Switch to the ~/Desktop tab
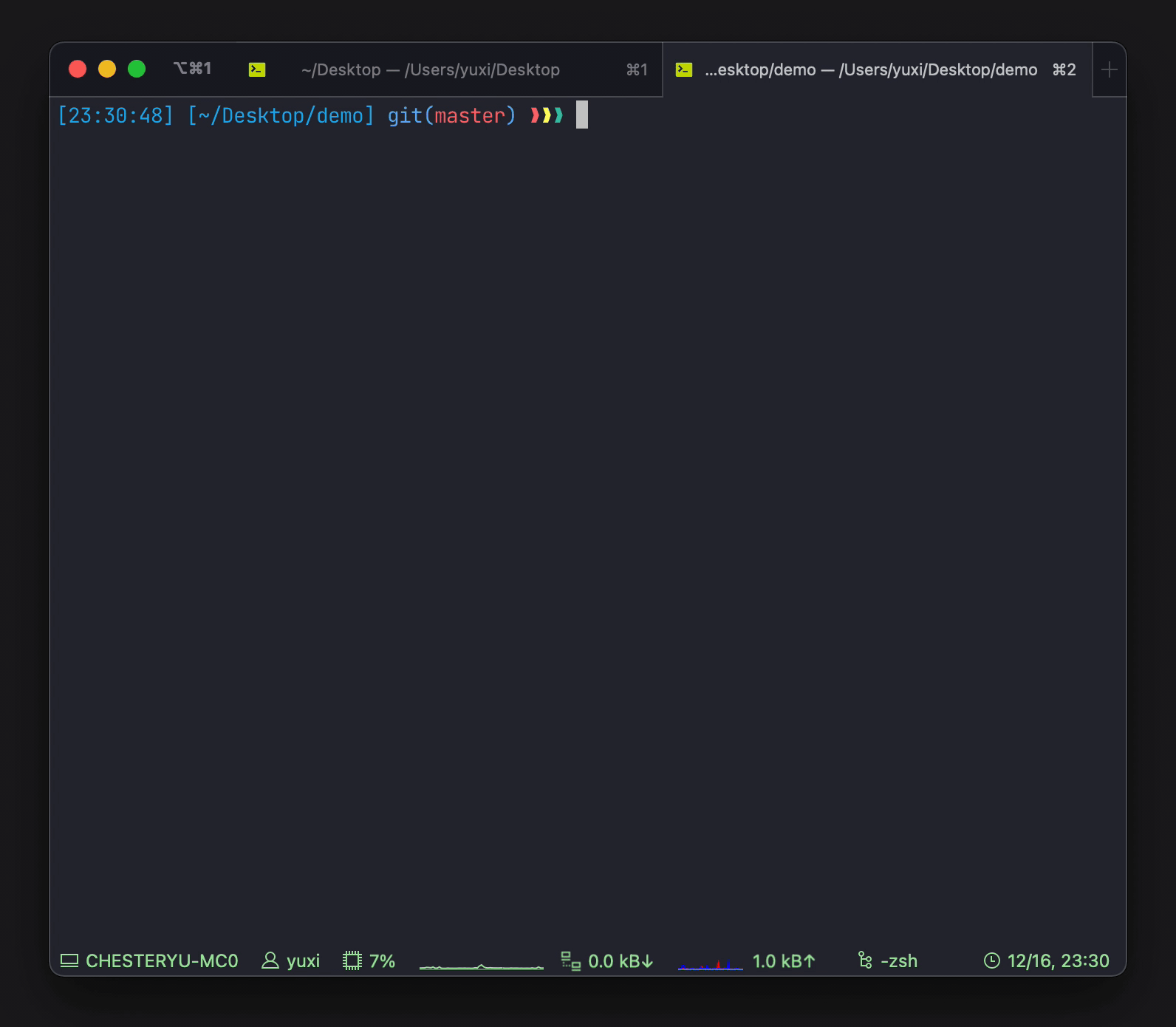This screenshot has height=1027, width=1176. [430, 70]
